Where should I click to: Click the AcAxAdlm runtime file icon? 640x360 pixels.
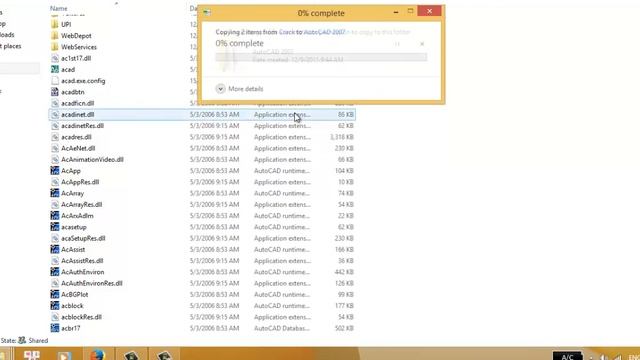pos(55,216)
